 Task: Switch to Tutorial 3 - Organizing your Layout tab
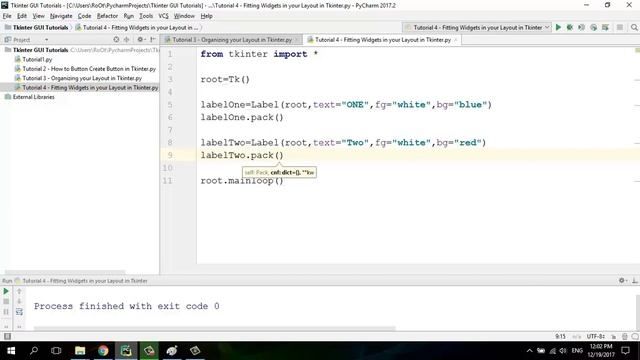pyautogui.click(x=232, y=40)
